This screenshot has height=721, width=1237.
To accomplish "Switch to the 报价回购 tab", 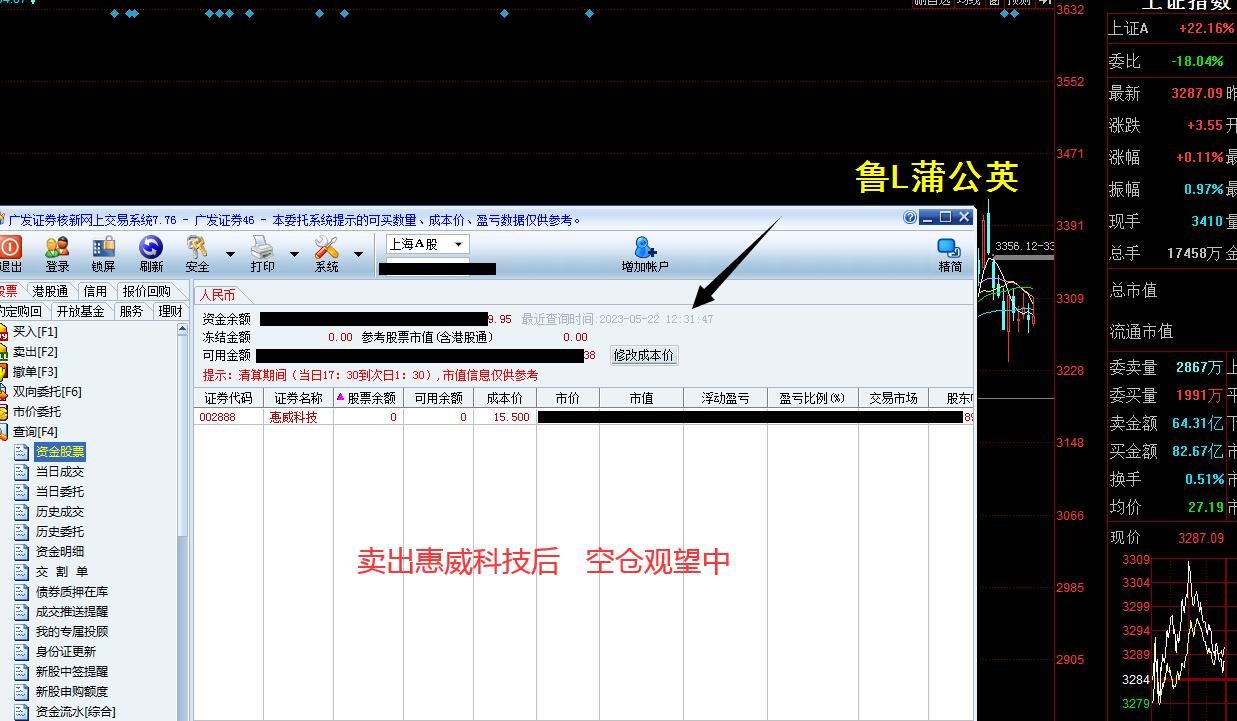I will coord(147,291).
